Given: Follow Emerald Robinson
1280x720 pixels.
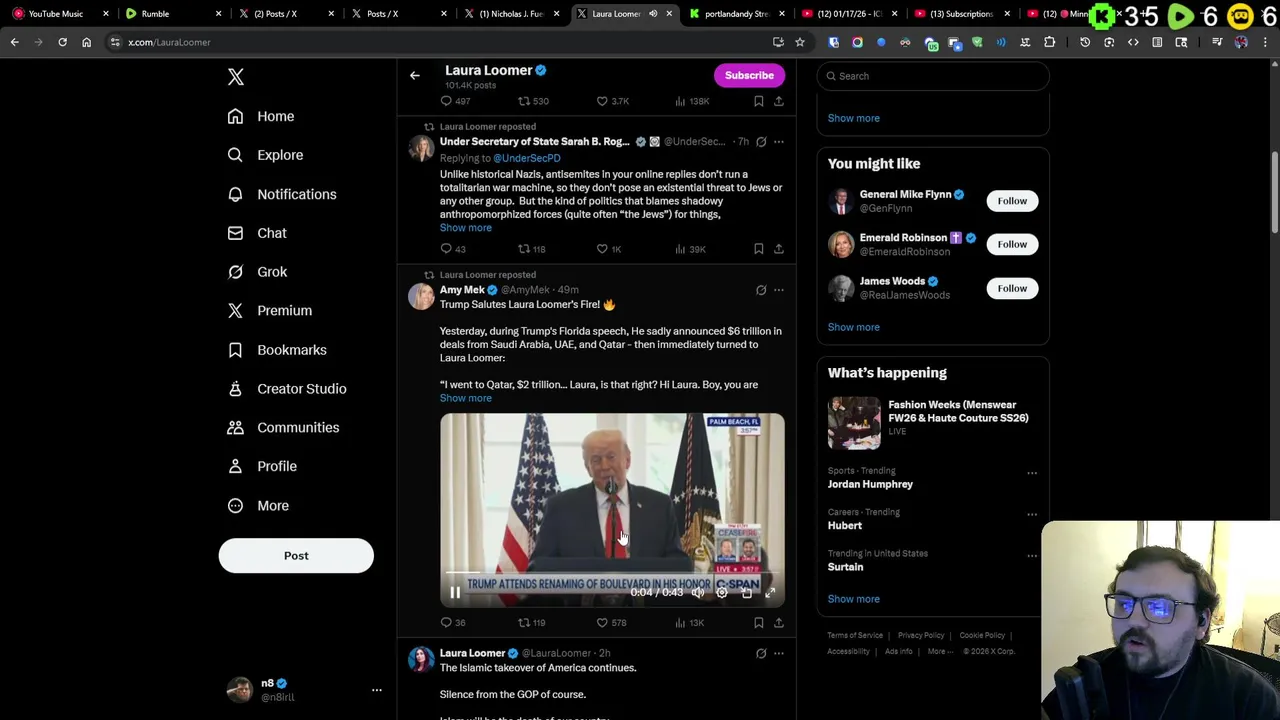Looking at the screenshot, I should (x=1012, y=244).
